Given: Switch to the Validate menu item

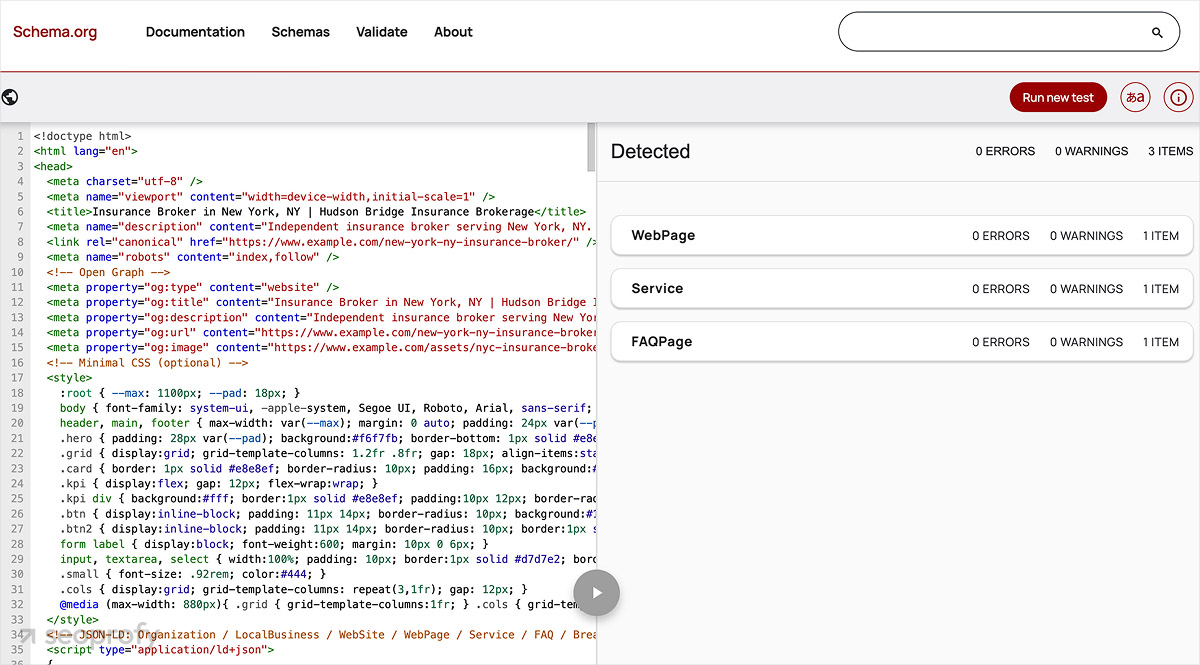Looking at the screenshot, I should tap(381, 32).
